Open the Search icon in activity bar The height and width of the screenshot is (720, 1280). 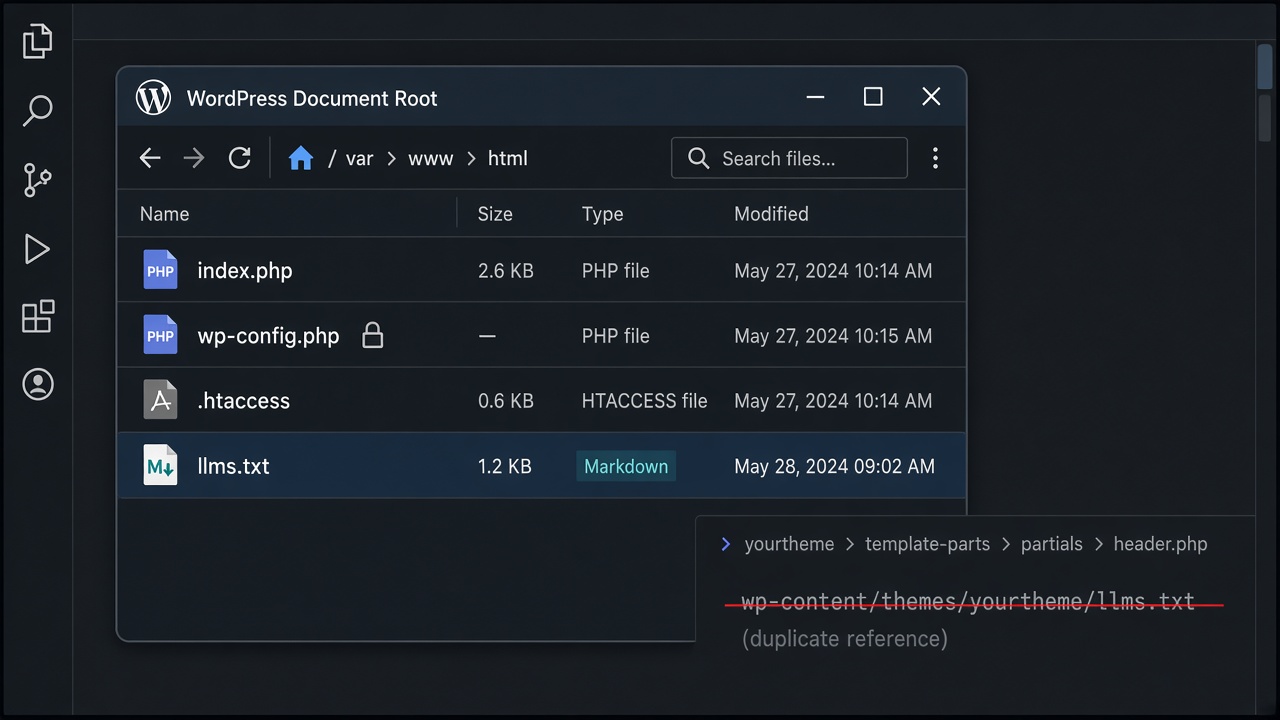click(37, 110)
